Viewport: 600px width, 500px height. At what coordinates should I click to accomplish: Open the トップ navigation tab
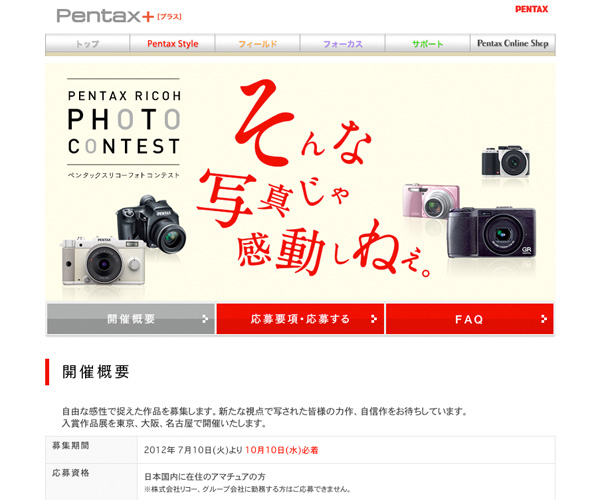[88, 44]
